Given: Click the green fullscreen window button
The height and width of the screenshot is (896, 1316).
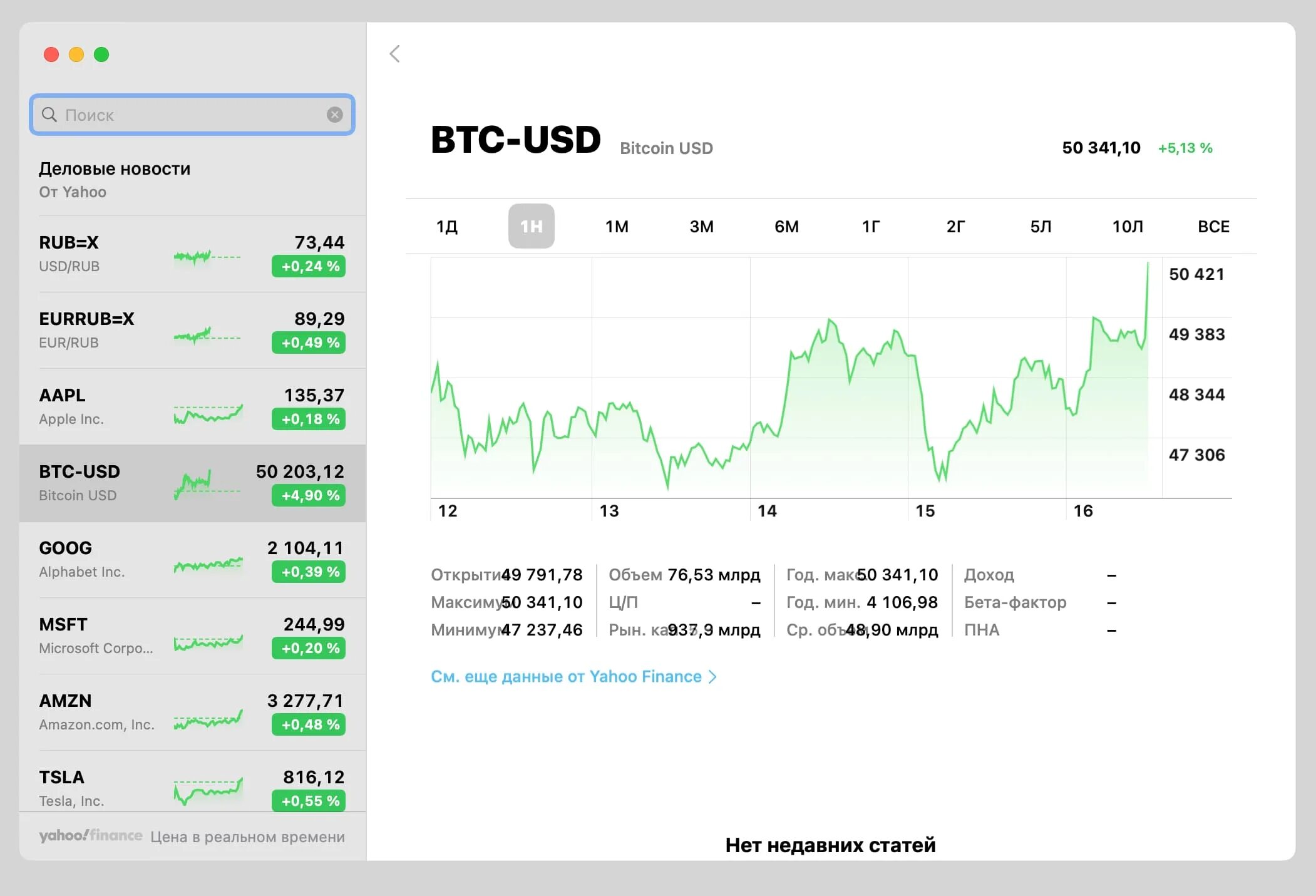Looking at the screenshot, I should (101, 54).
